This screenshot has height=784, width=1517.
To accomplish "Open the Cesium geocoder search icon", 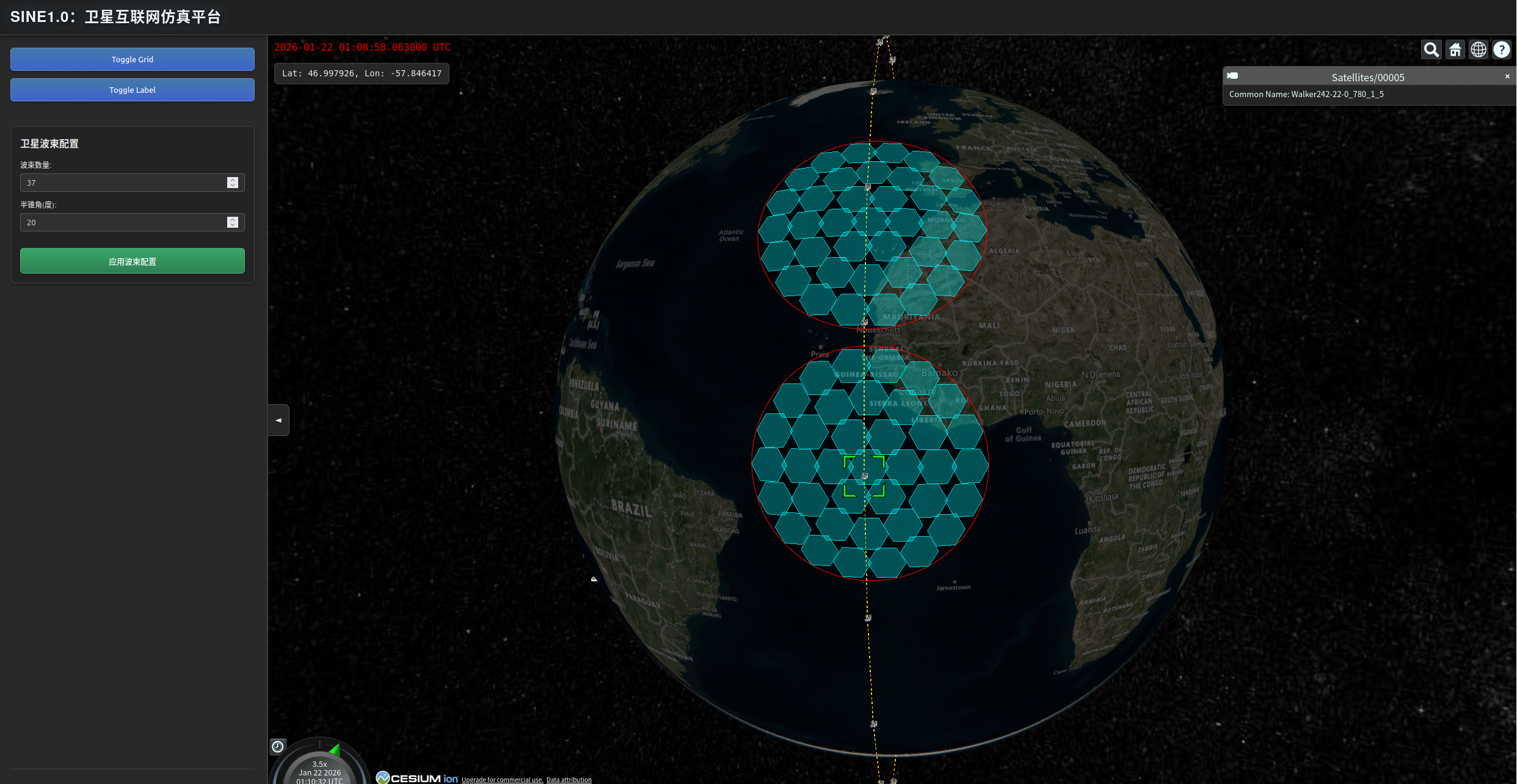I will pyautogui.click(x=1431, y=49).
